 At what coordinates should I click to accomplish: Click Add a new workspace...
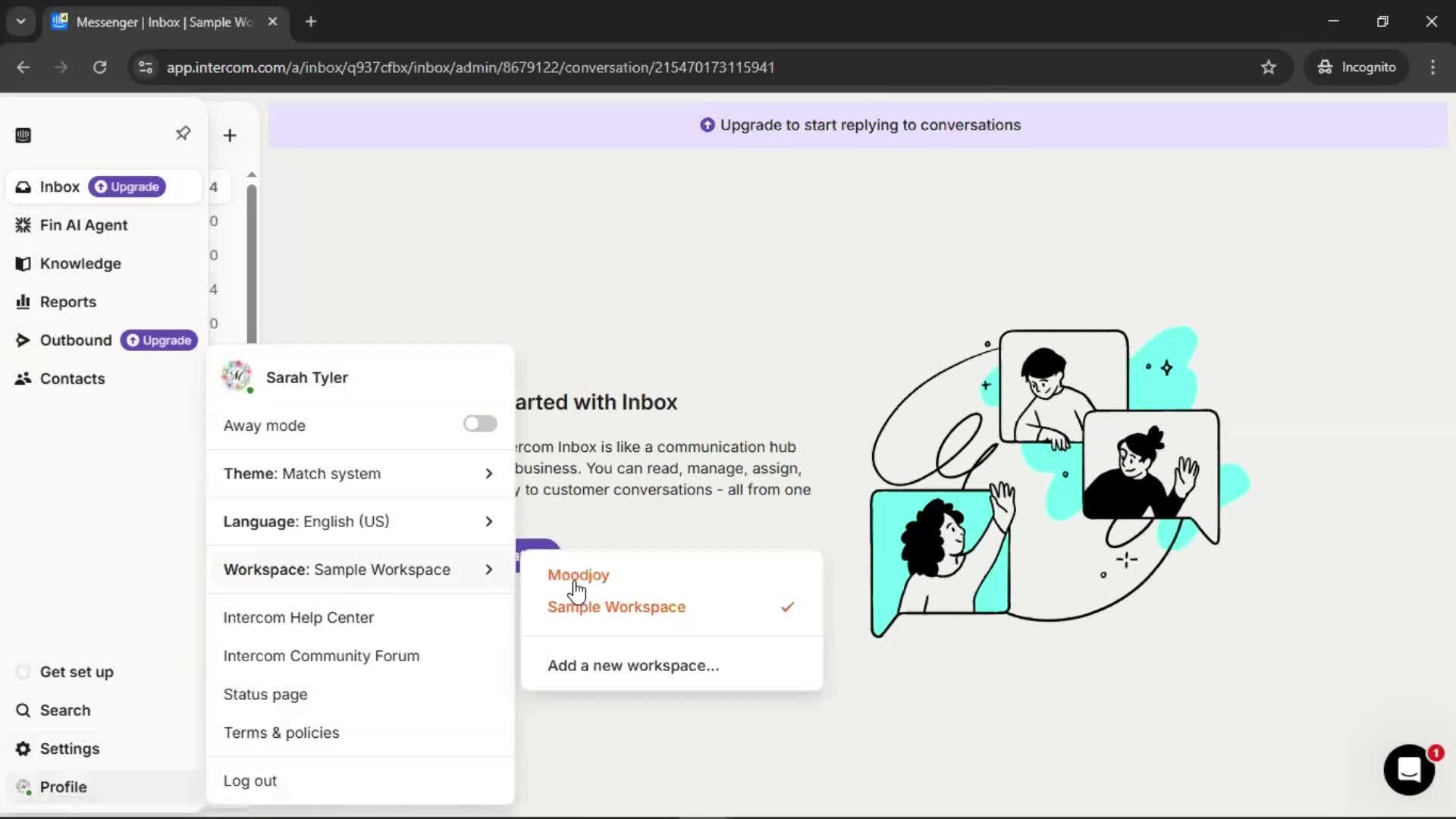tap(633, 666)
